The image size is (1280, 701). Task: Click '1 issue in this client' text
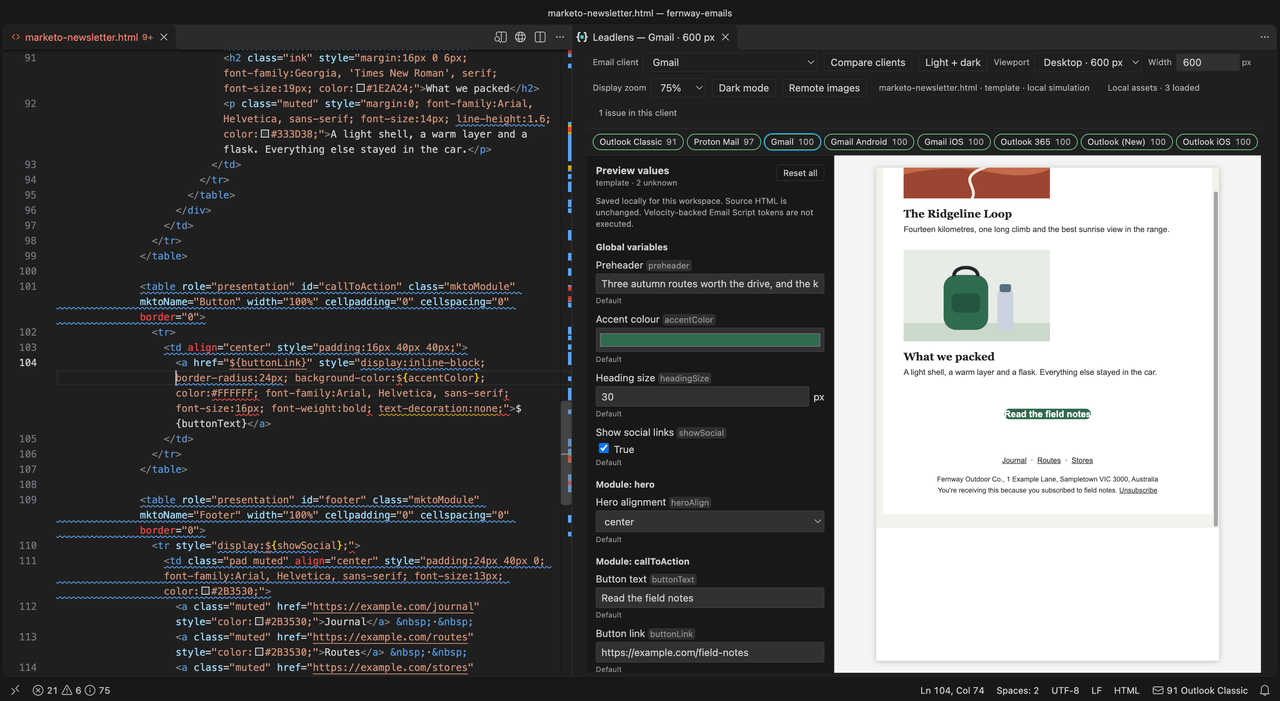638,113
